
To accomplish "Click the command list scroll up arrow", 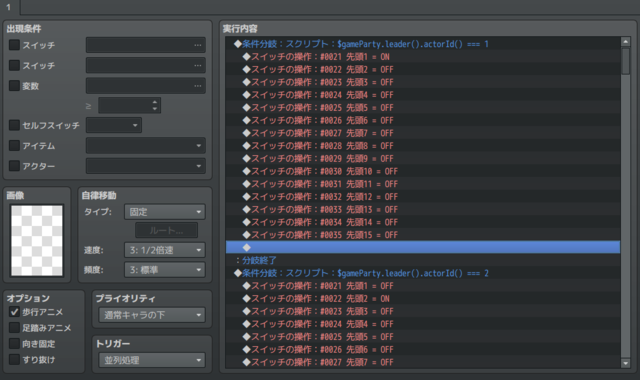I will pyautogui.click(x=626, y=41).
